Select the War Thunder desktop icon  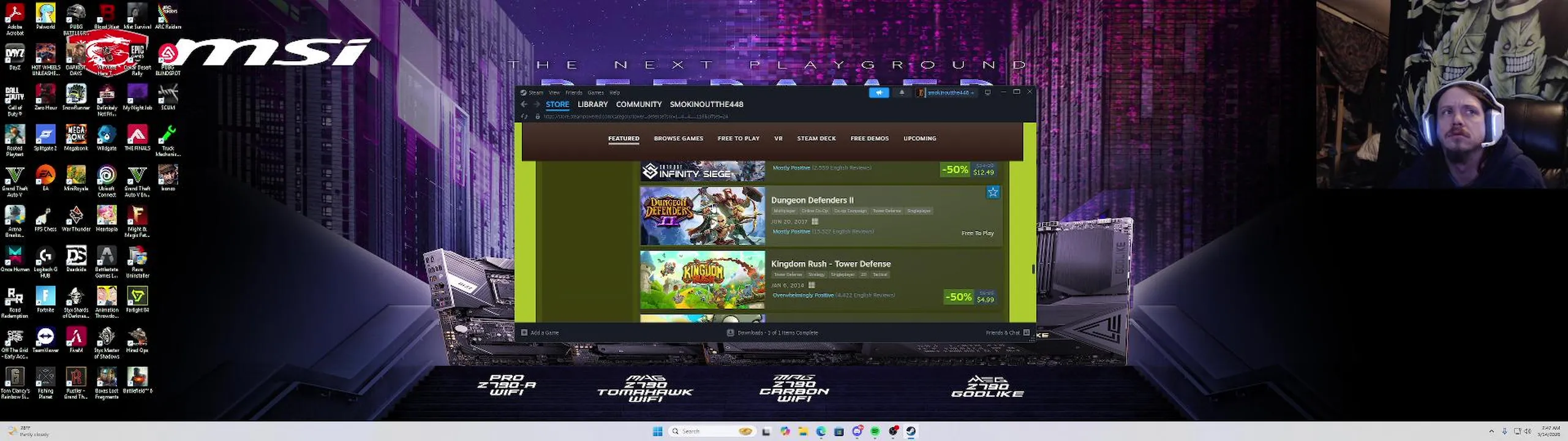(76, 219)
